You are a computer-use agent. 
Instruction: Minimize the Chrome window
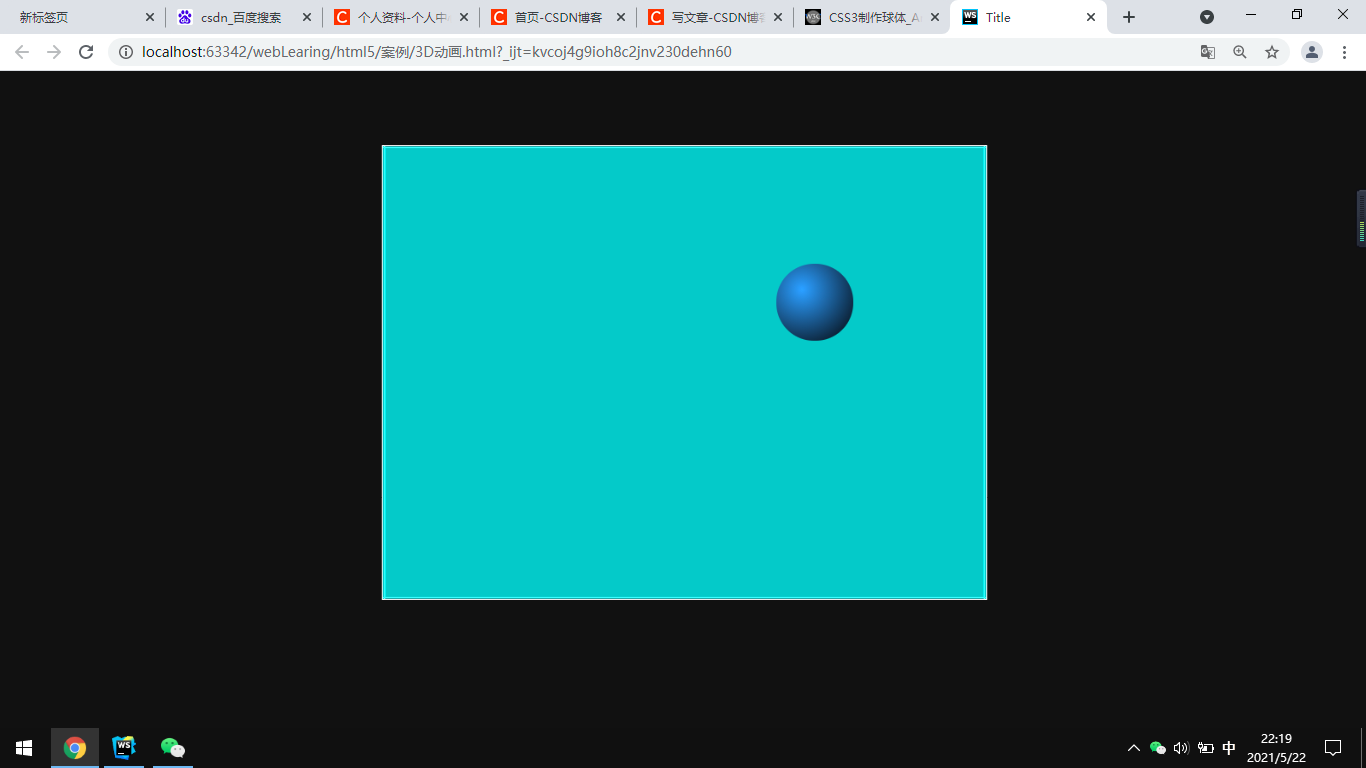(1251, 14)
